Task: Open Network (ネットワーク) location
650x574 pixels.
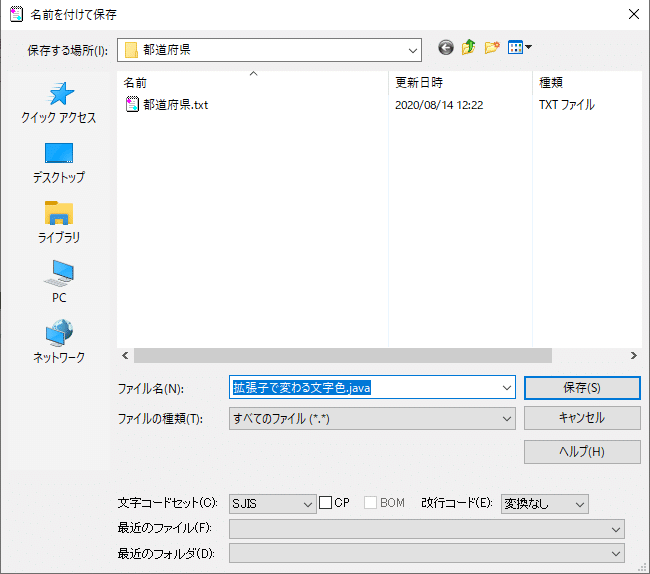Action: 58,341
